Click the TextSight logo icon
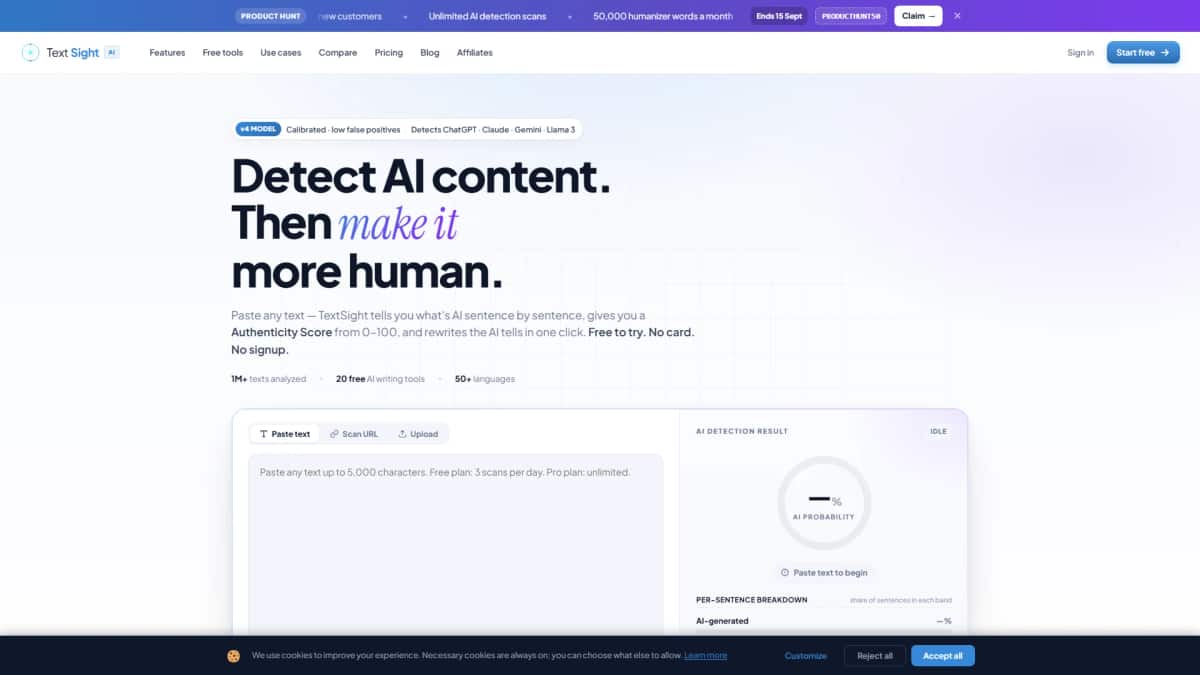 (x=30, y=52)
